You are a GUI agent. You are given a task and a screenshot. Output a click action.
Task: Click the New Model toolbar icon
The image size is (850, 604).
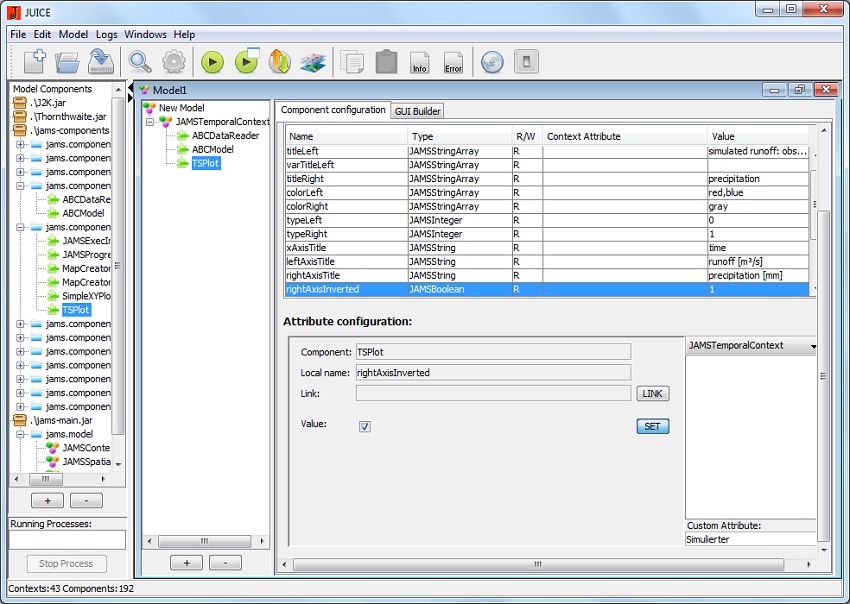(34, 62)
